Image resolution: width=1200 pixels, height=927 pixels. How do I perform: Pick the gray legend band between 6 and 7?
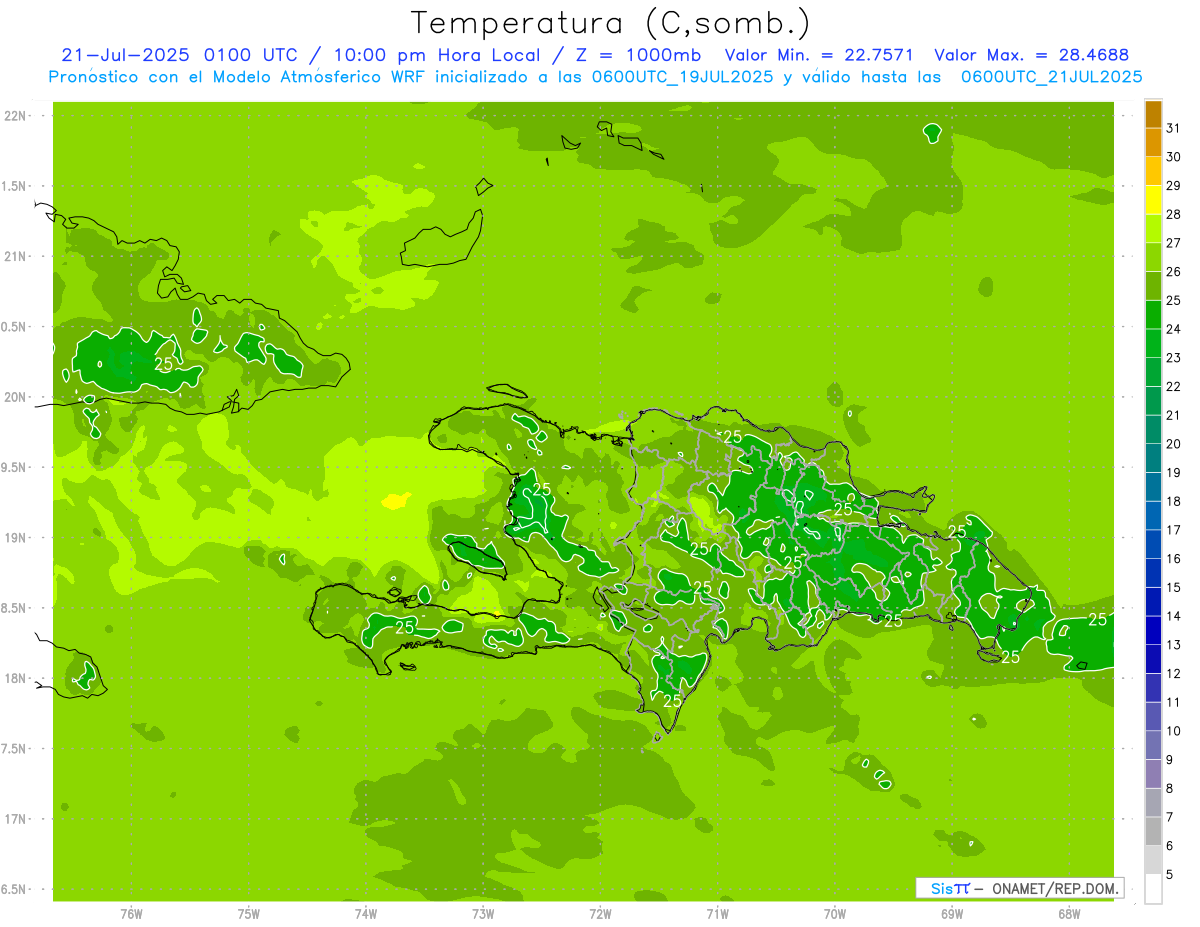(x=1153, y=832)
